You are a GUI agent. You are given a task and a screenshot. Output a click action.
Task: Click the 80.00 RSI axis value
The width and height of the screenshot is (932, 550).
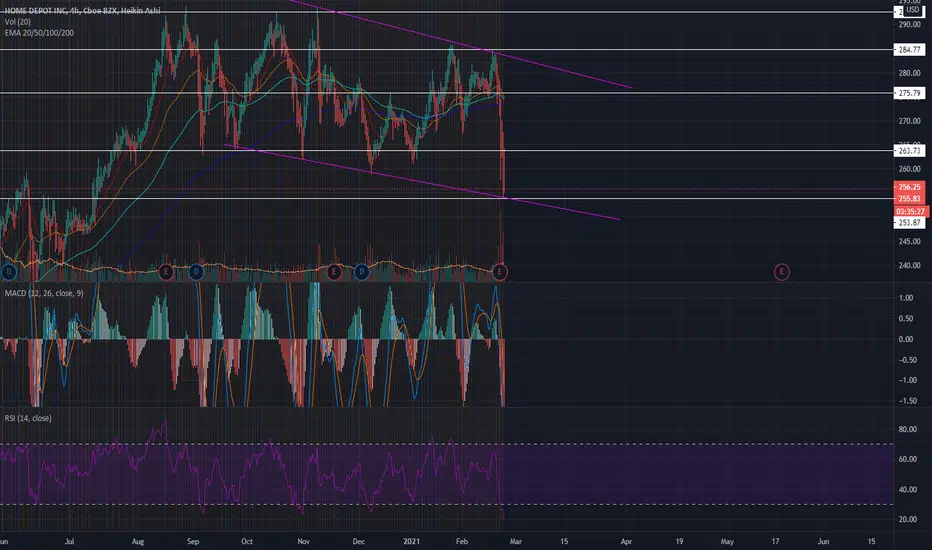[907, 429]
